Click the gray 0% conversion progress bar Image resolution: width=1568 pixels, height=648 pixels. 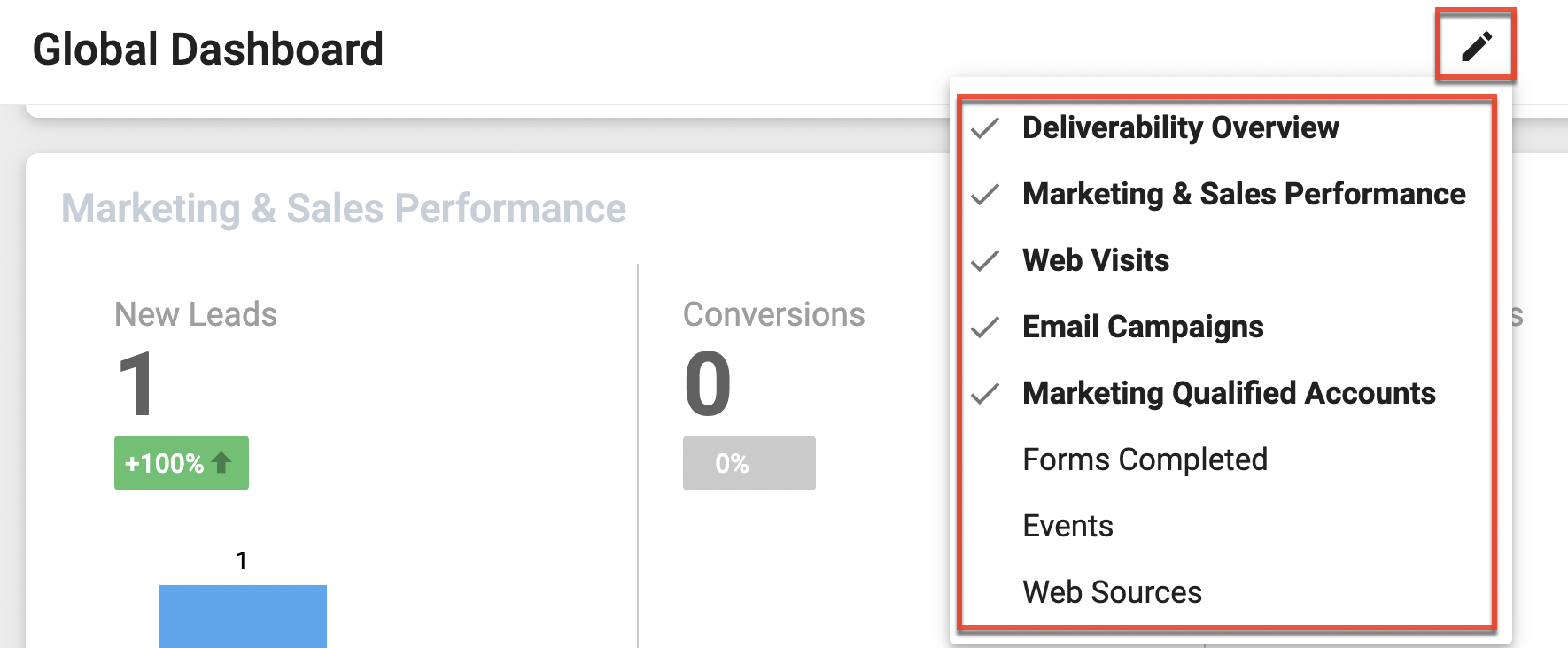click(748, 462)
